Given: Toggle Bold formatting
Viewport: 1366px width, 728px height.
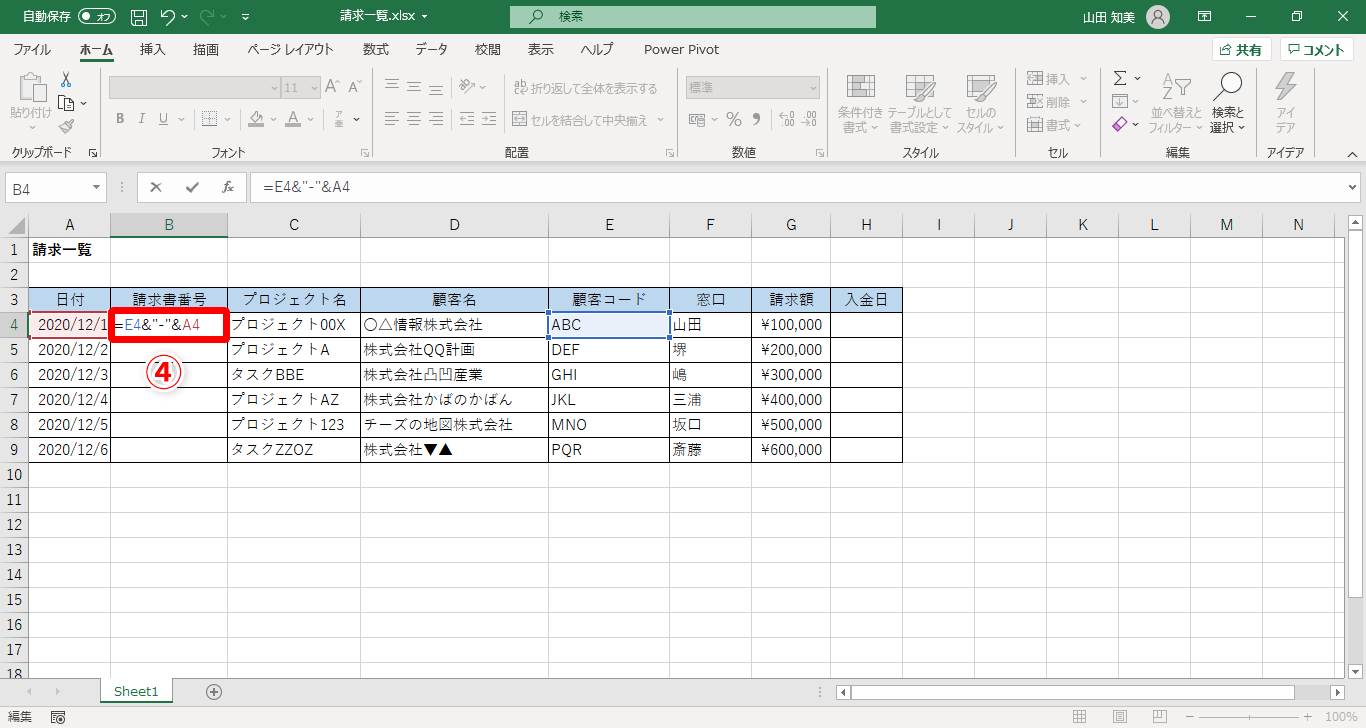Looking at the screenshot, I should [119, 119].
